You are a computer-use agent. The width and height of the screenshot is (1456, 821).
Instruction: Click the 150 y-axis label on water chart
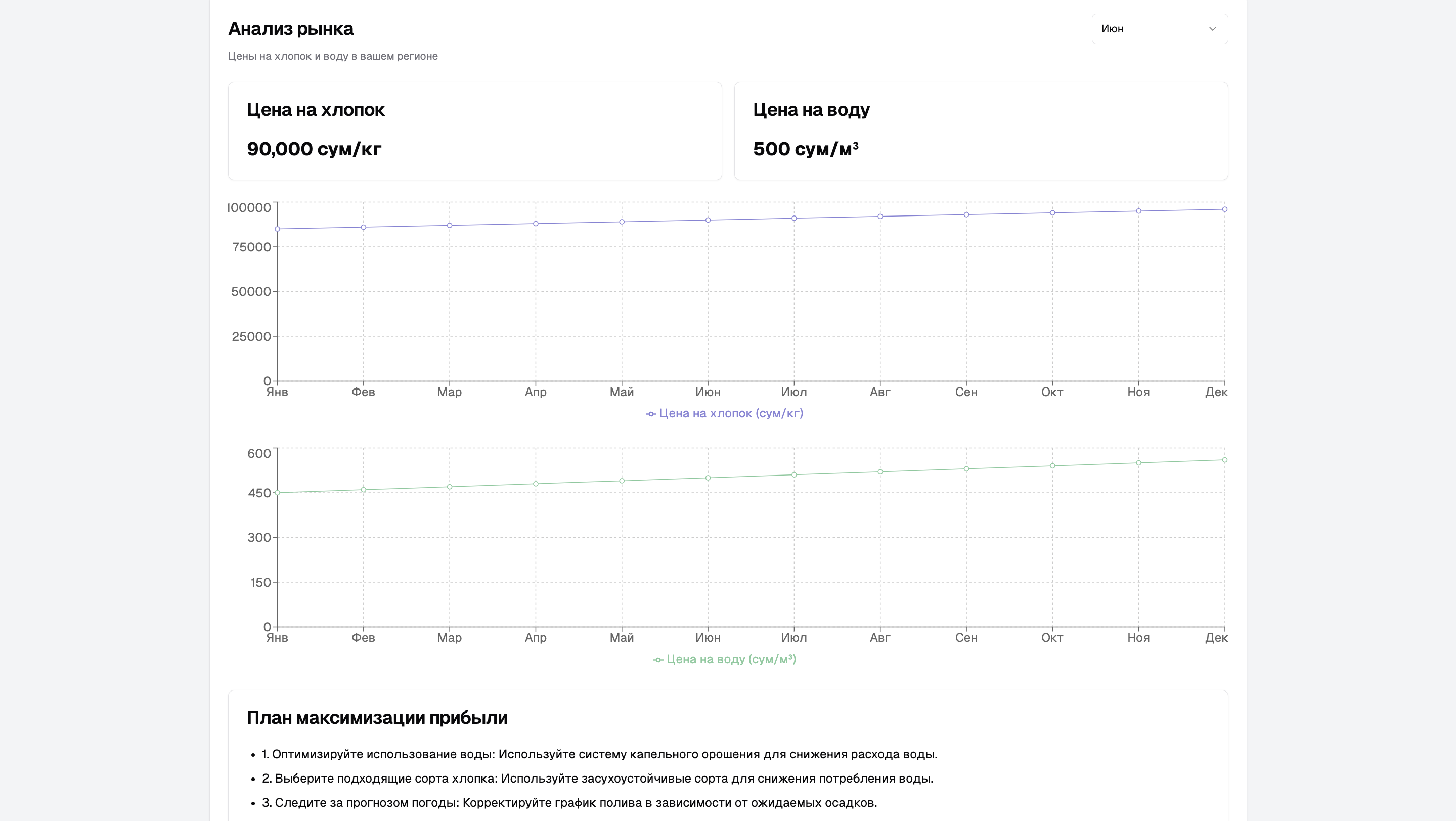(x=260, y=582)
